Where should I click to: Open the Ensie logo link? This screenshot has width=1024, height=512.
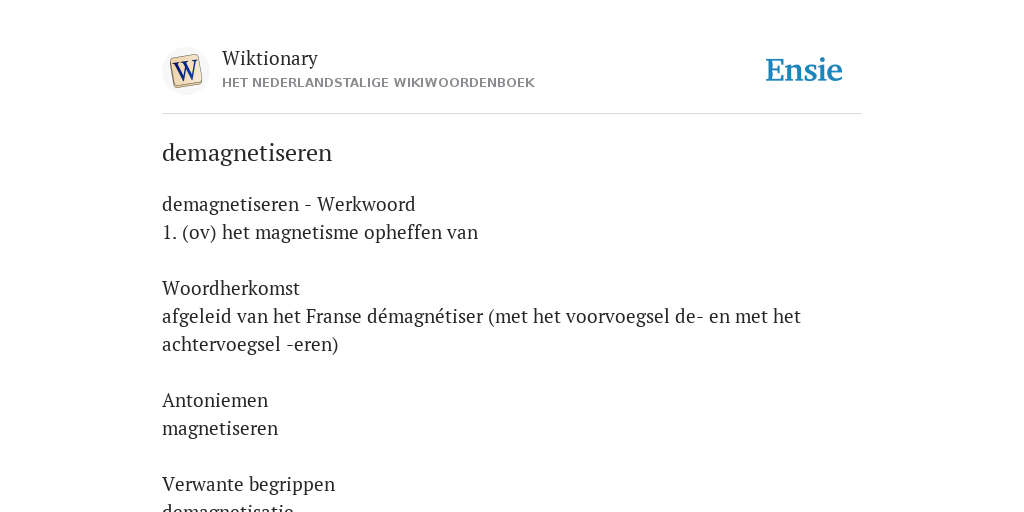(x=804, y=70)
